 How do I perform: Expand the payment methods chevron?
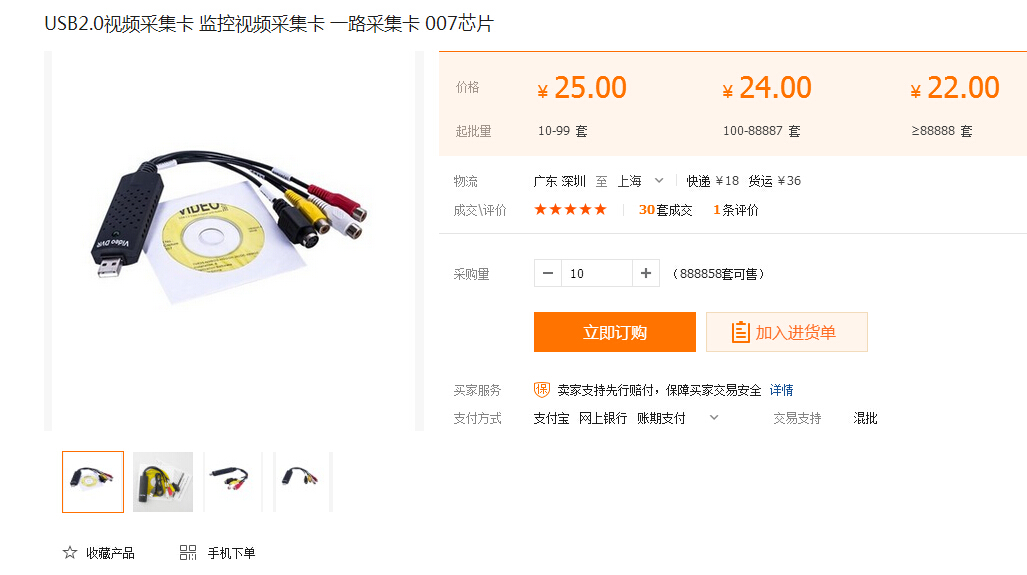coord(714,418)
